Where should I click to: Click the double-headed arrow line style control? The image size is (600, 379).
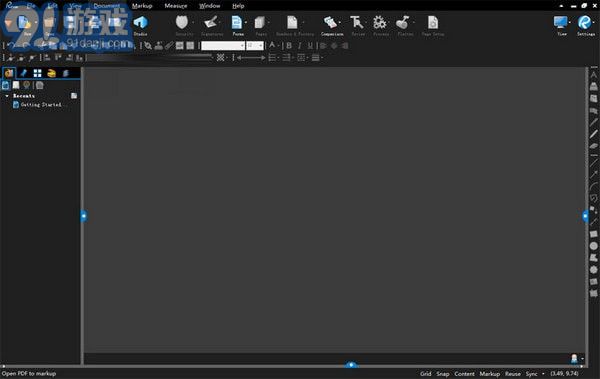[x=251, y=58]
